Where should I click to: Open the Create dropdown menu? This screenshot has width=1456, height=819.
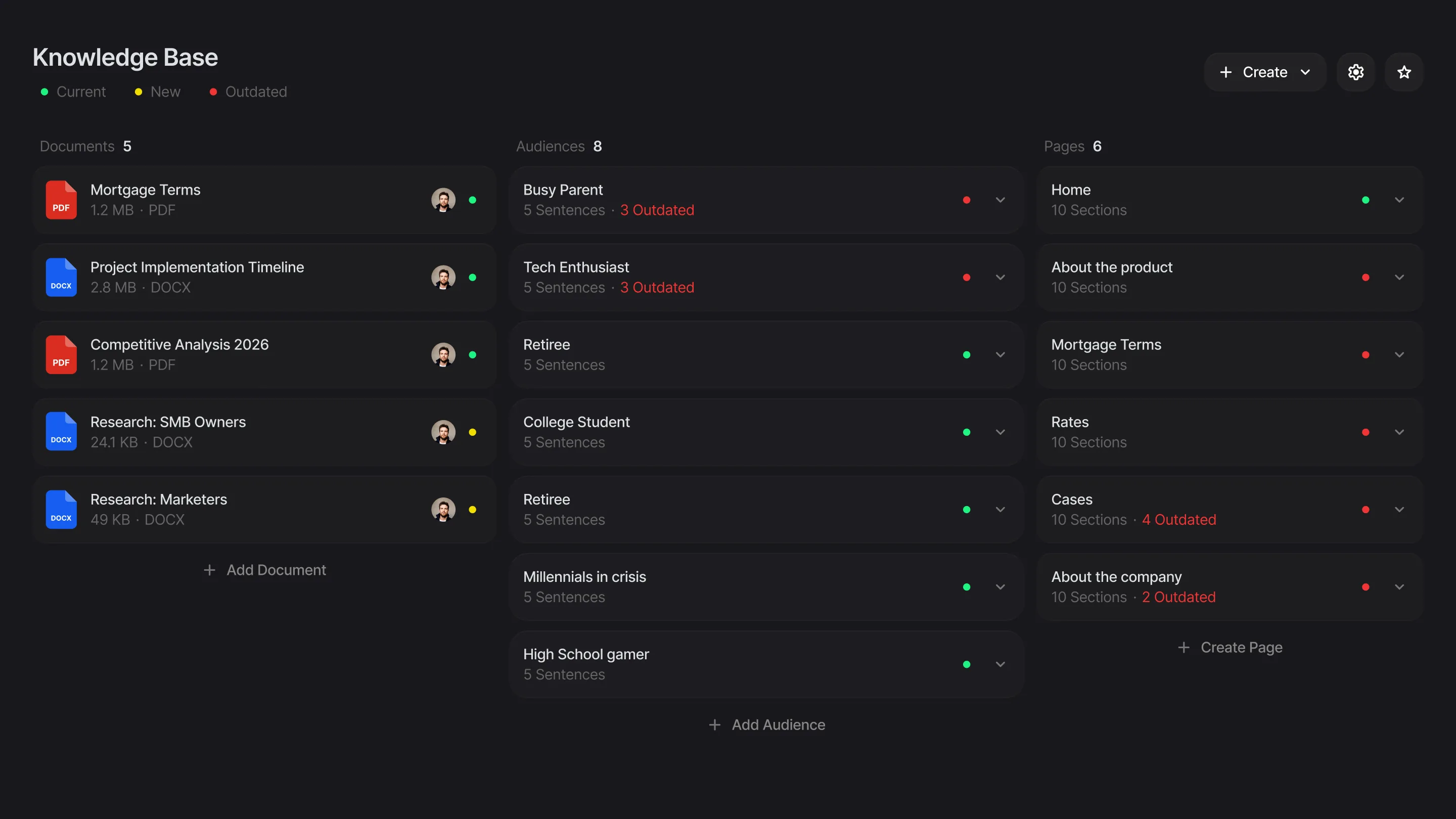(1265, 72)
